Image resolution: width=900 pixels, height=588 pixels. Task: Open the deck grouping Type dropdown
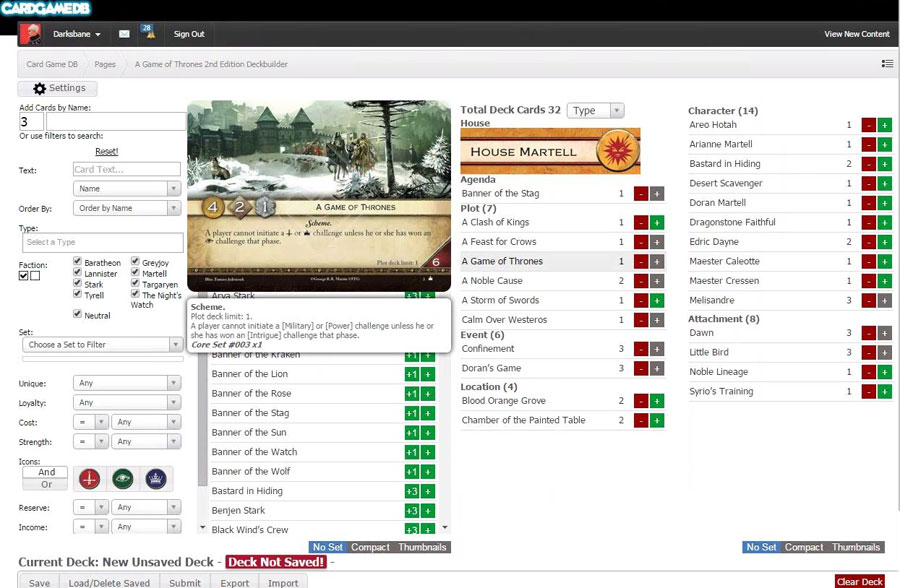point(595,111)
